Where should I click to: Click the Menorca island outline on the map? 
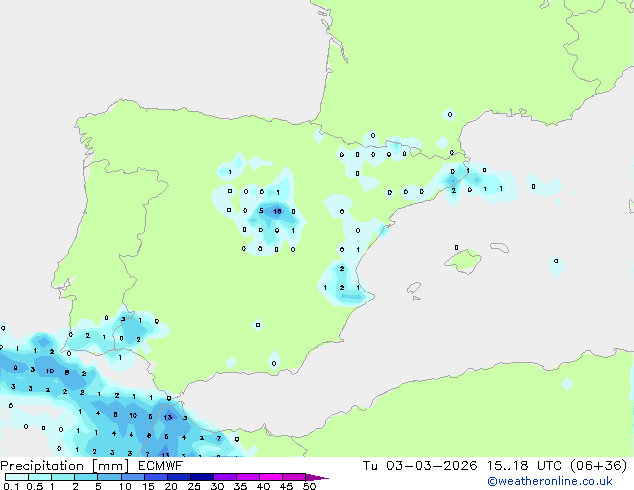coord(499,247)
